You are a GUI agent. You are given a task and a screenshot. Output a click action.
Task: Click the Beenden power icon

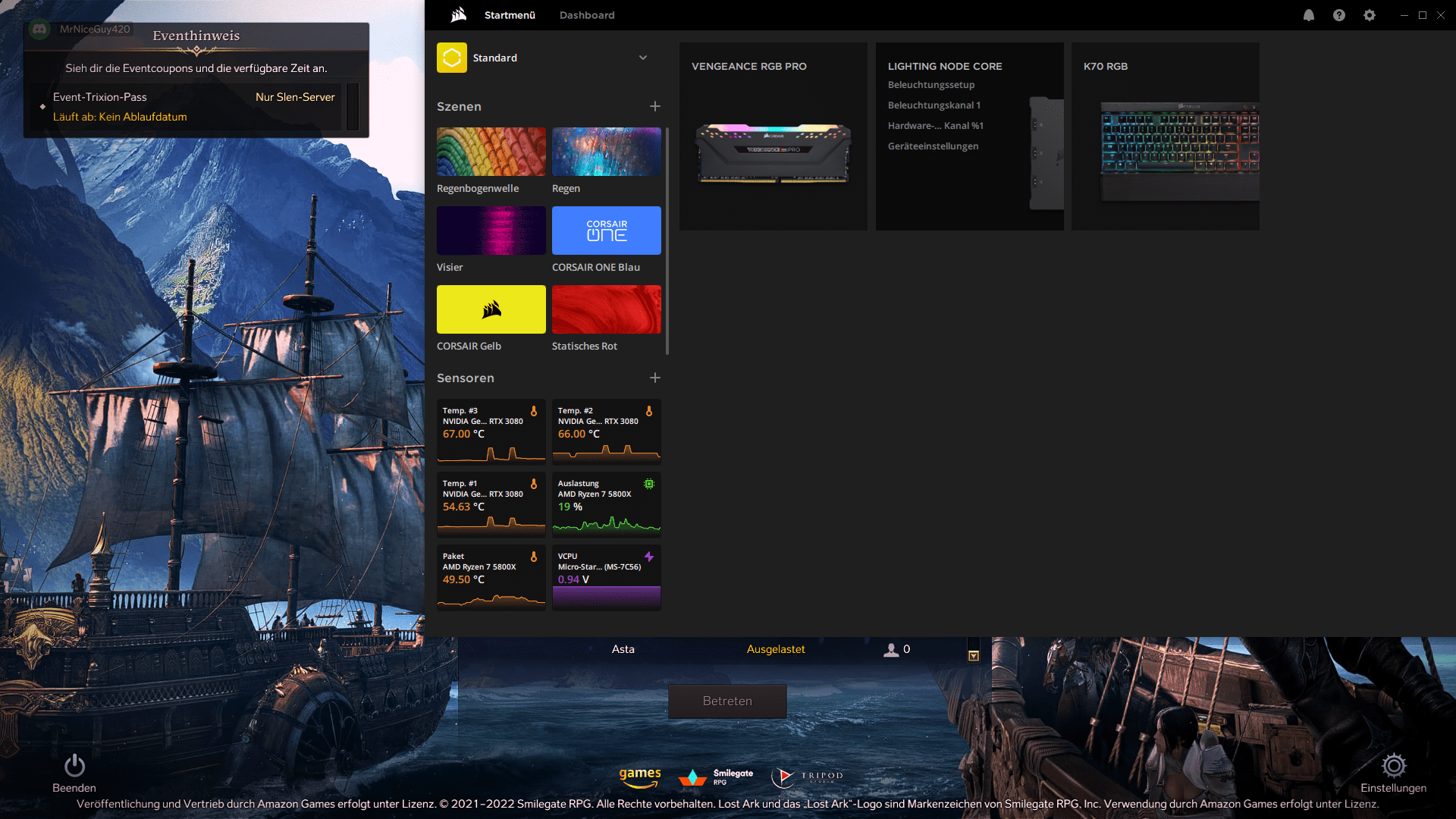[74, 766]
